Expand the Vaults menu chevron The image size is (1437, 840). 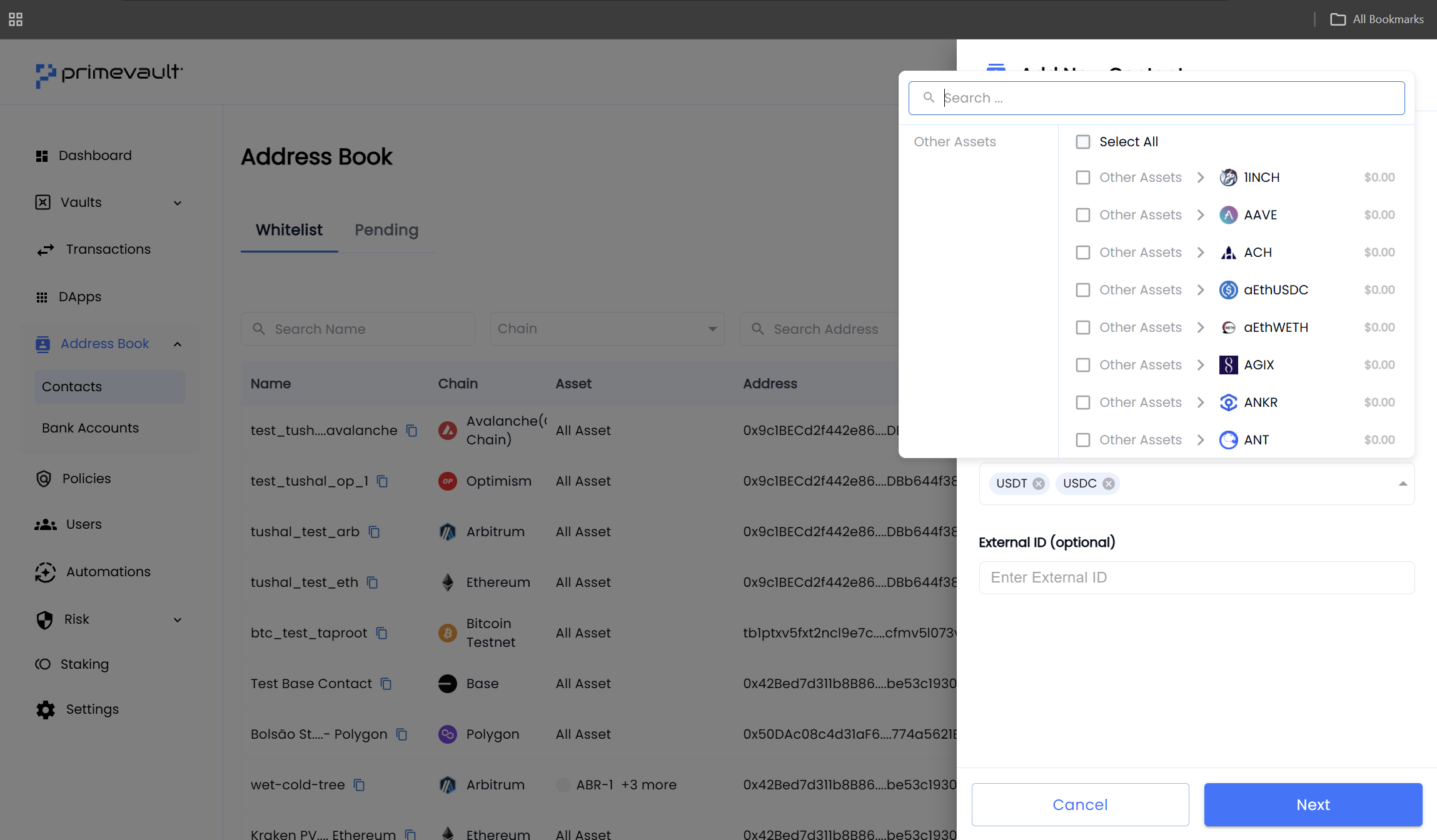point(178,203)
